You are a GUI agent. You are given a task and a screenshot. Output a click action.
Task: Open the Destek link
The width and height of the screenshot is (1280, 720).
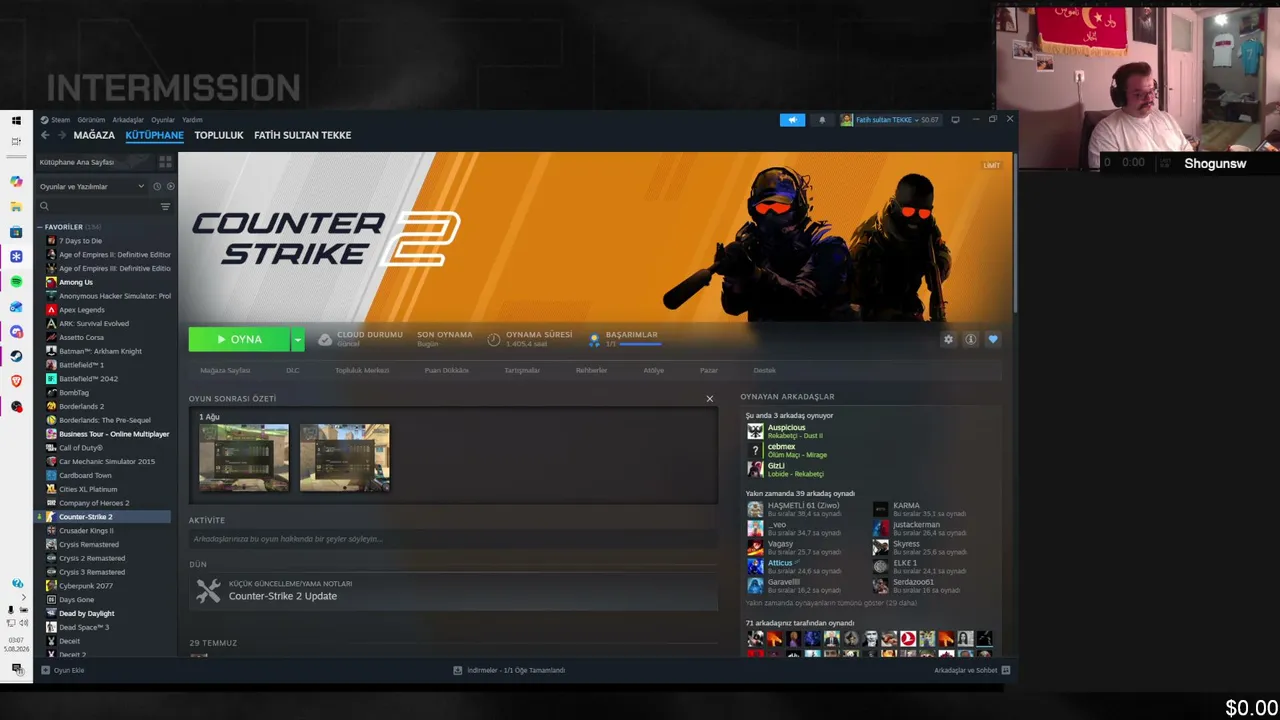(764, 370)
